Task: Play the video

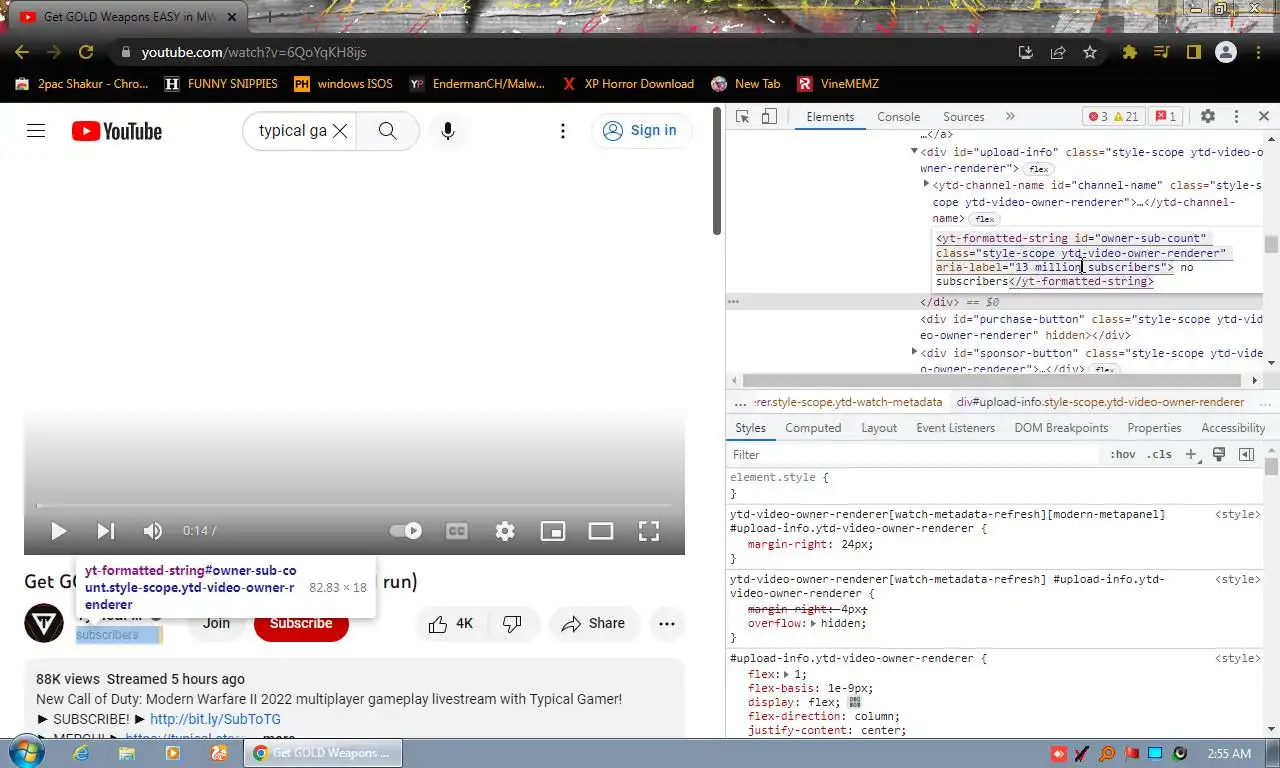Action: click(58, 531)
